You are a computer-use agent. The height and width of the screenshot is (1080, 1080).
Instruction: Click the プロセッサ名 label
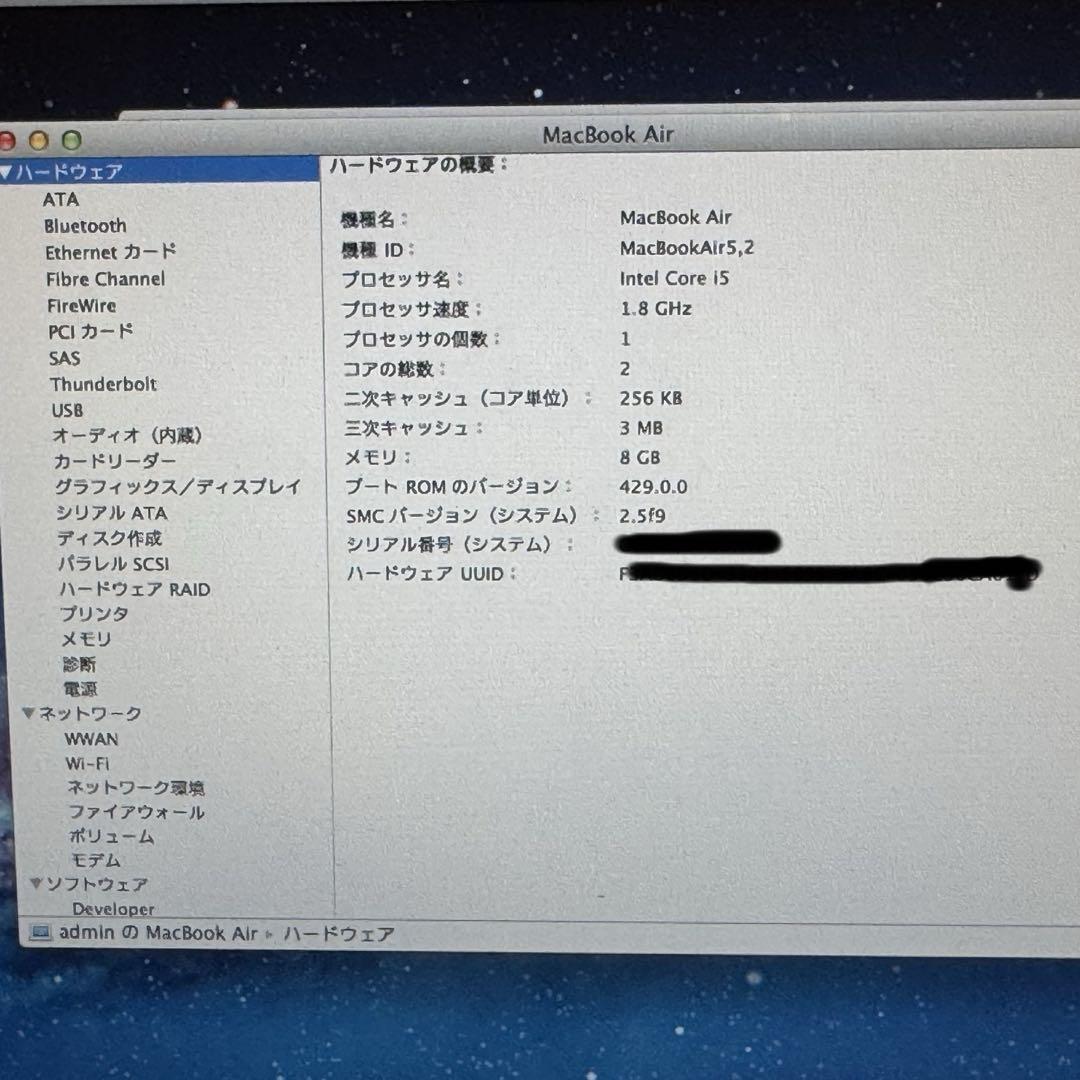403,280
